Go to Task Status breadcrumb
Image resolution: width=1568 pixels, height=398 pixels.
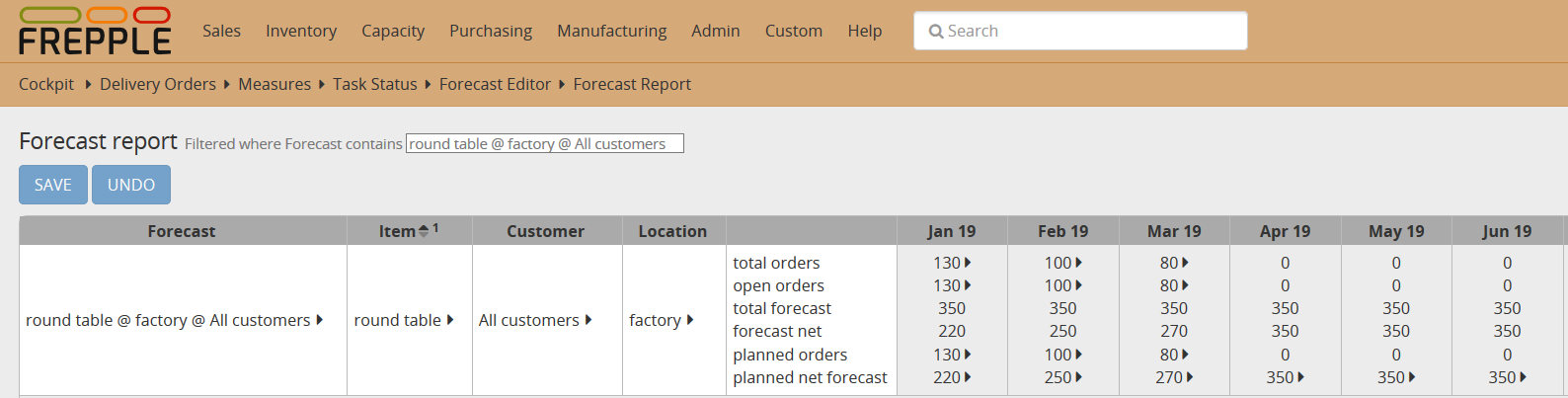tap(375, 84)
